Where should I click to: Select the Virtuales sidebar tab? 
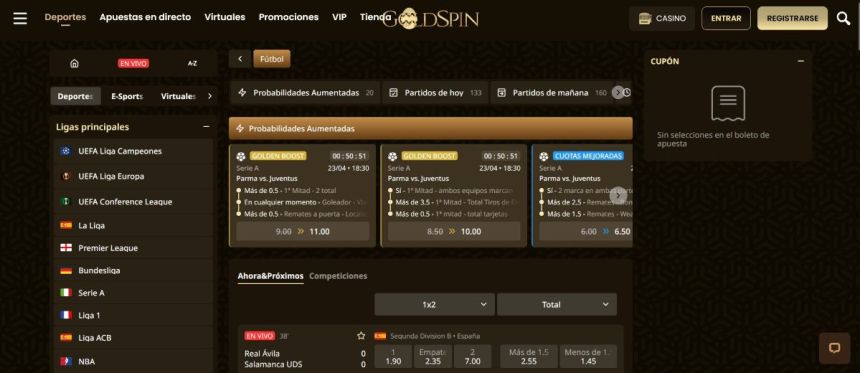[179, 96]
